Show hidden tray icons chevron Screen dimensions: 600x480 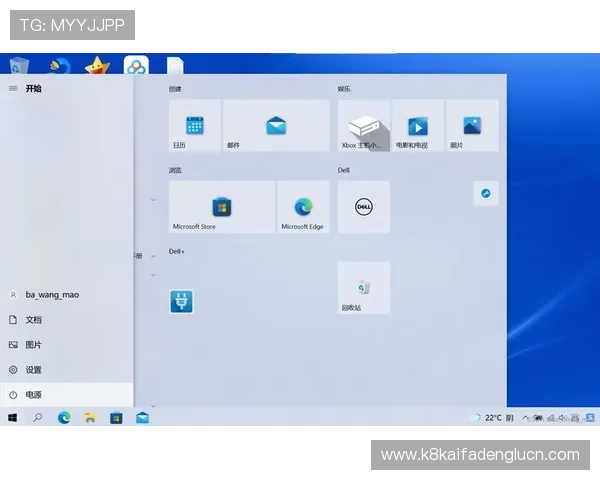(526, 418)
